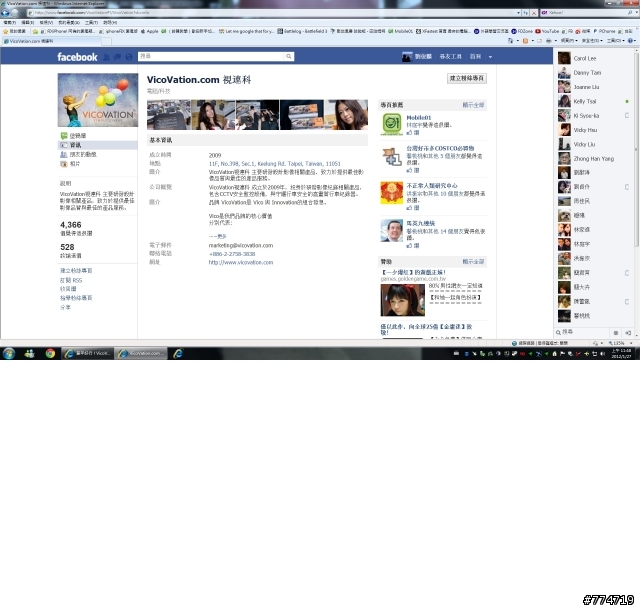Open the YouTube bookmark in favorites bar
The height and width of the screenshot is (608, 640).
pyautogui.click(x=547, y=31)
